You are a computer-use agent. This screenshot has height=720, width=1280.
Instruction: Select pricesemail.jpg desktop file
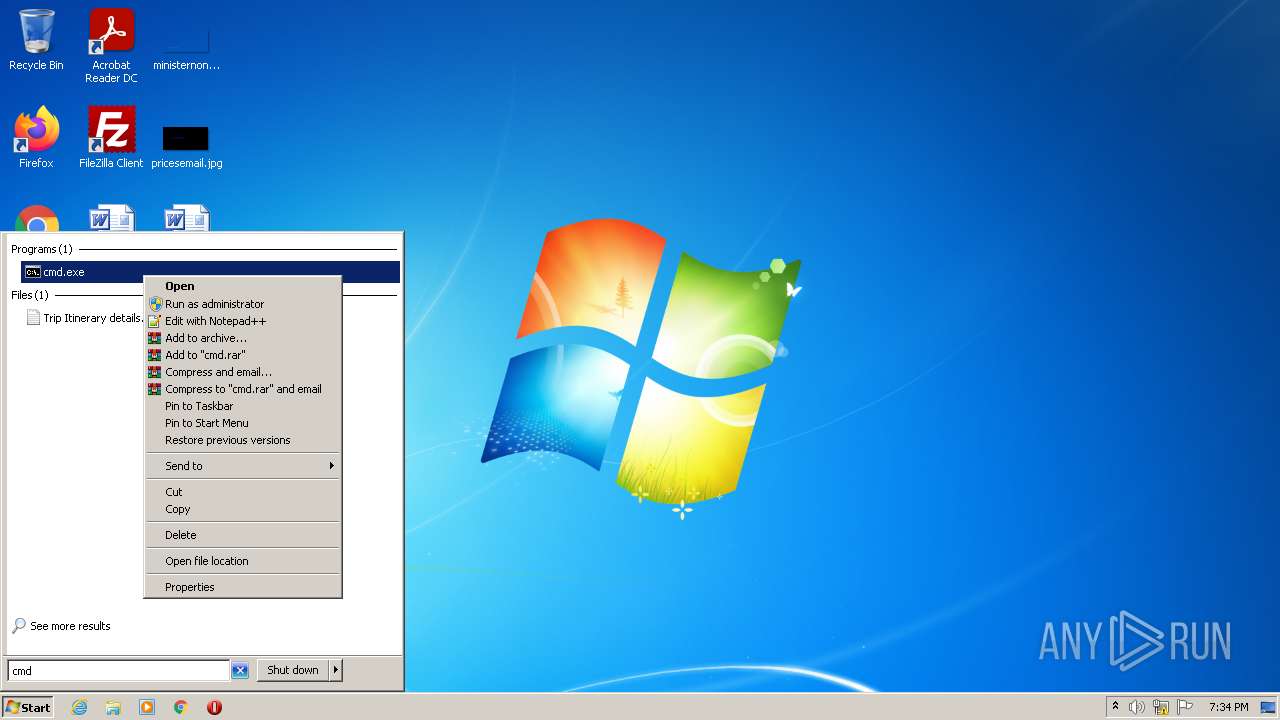coord(187,146)
